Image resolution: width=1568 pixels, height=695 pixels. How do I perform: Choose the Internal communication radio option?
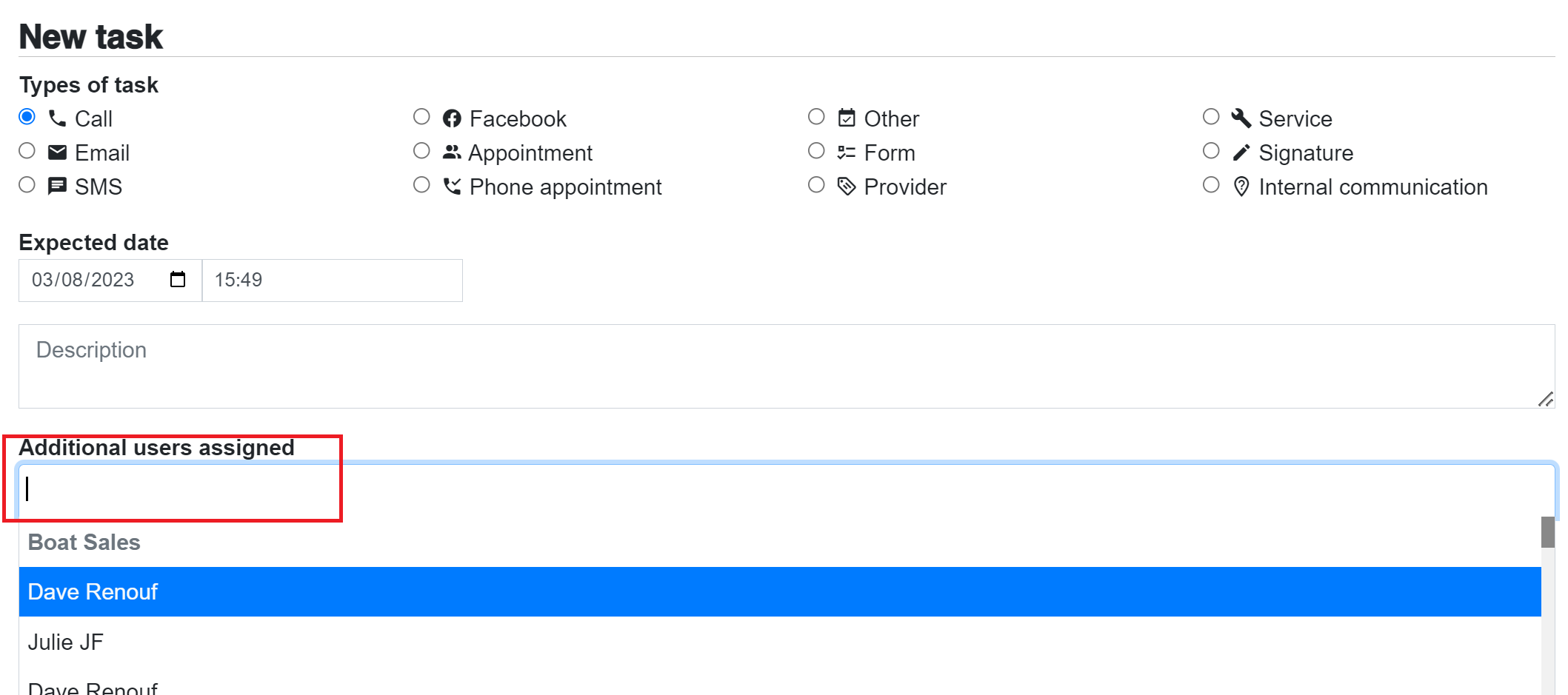(1211, 185)
